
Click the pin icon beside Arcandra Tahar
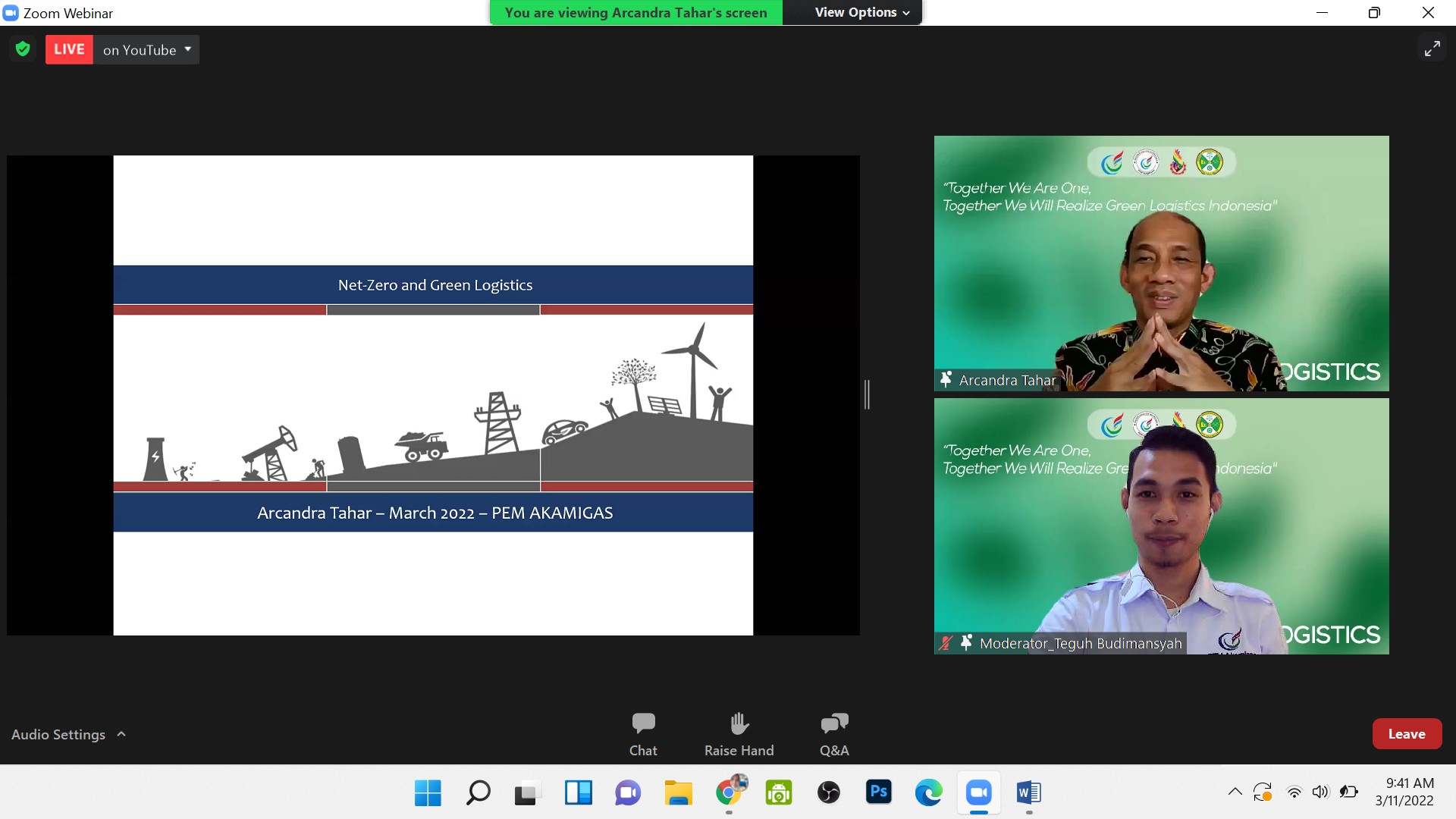click(945, 379)
